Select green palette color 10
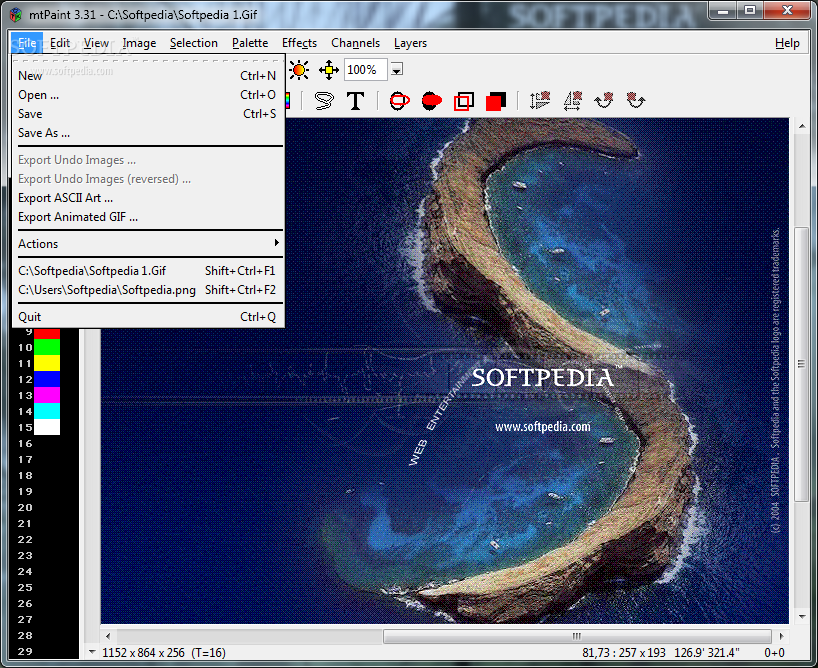Viewport: 818px width, 668px height. (47, 347)
